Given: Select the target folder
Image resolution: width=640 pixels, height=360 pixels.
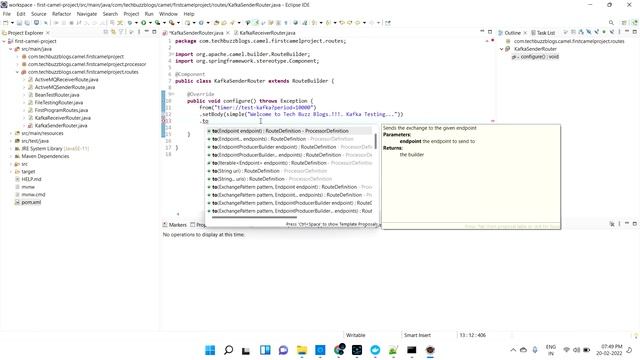Looking at the screenshot, I should (28, 171).
